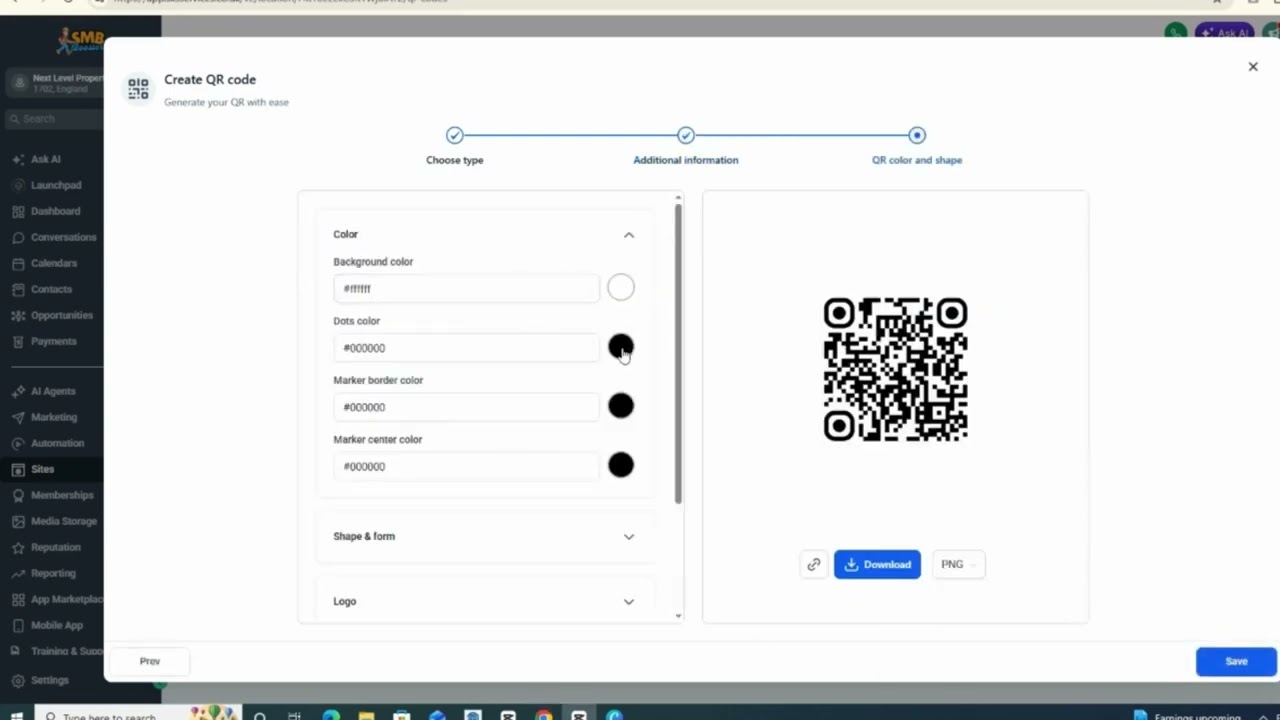
Task: Click the Marker center color hex field
Action: pos(466,466)
